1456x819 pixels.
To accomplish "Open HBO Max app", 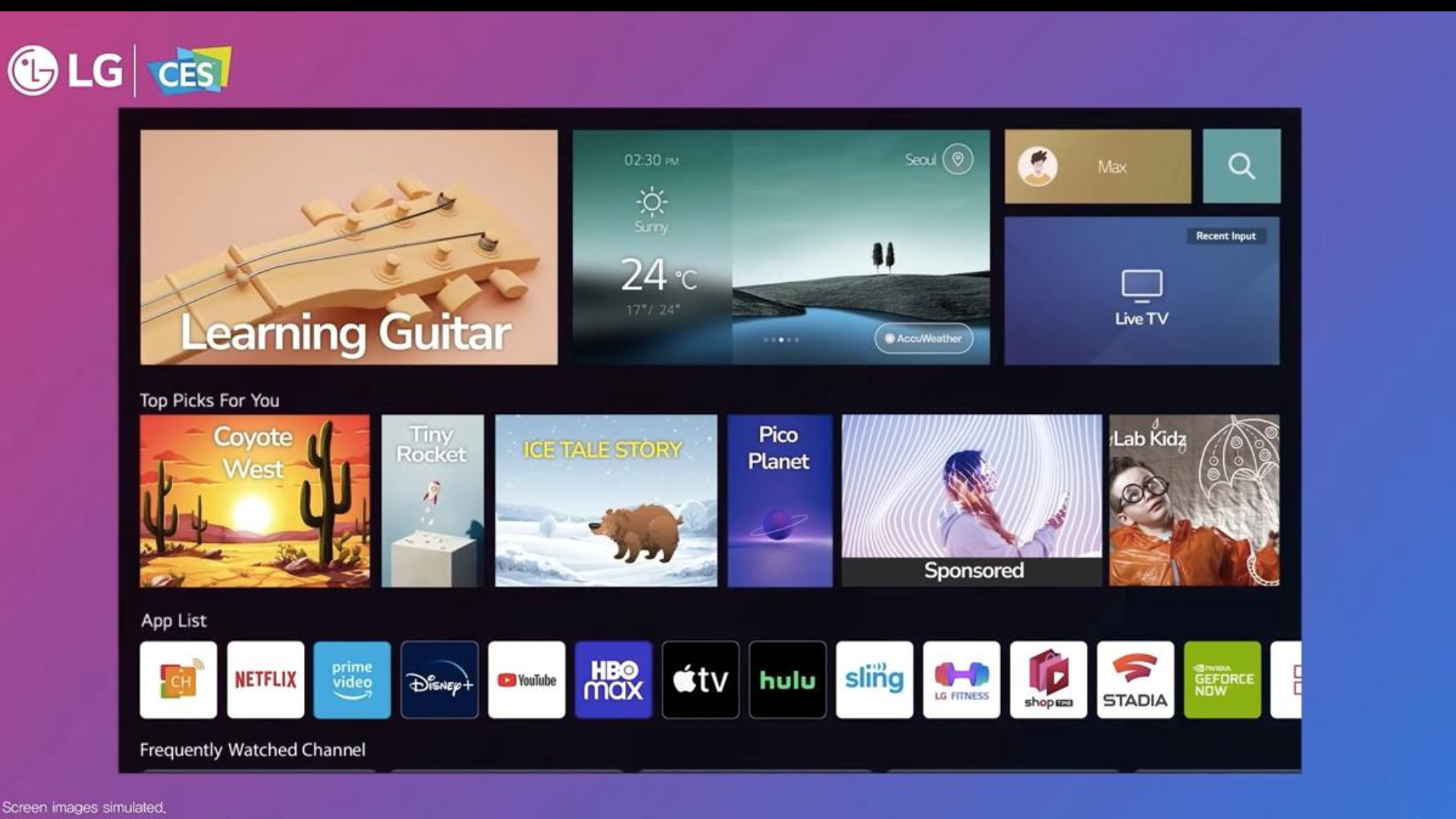I will coord(613,680).
